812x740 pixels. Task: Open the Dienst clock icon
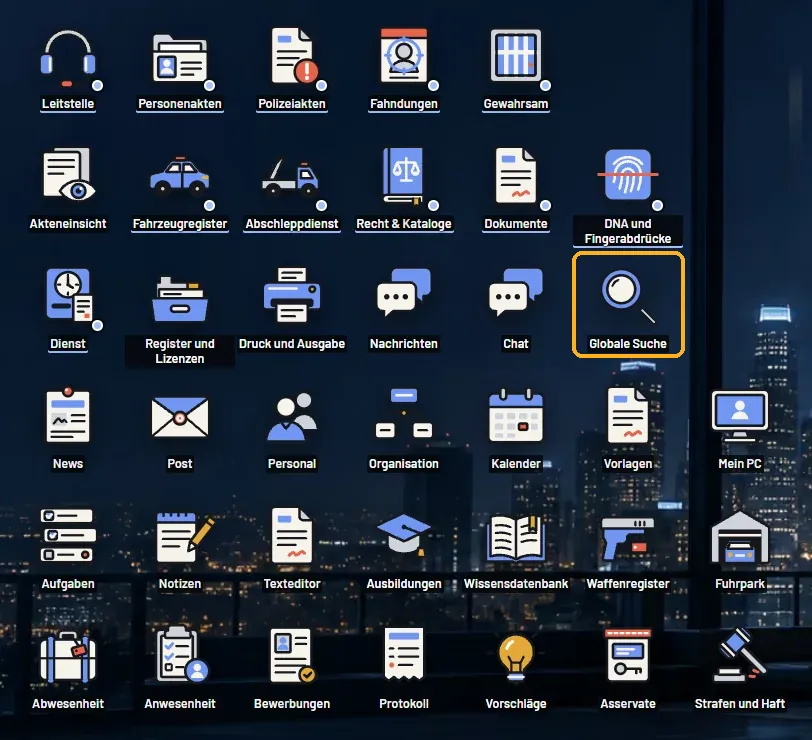[68, 295]
